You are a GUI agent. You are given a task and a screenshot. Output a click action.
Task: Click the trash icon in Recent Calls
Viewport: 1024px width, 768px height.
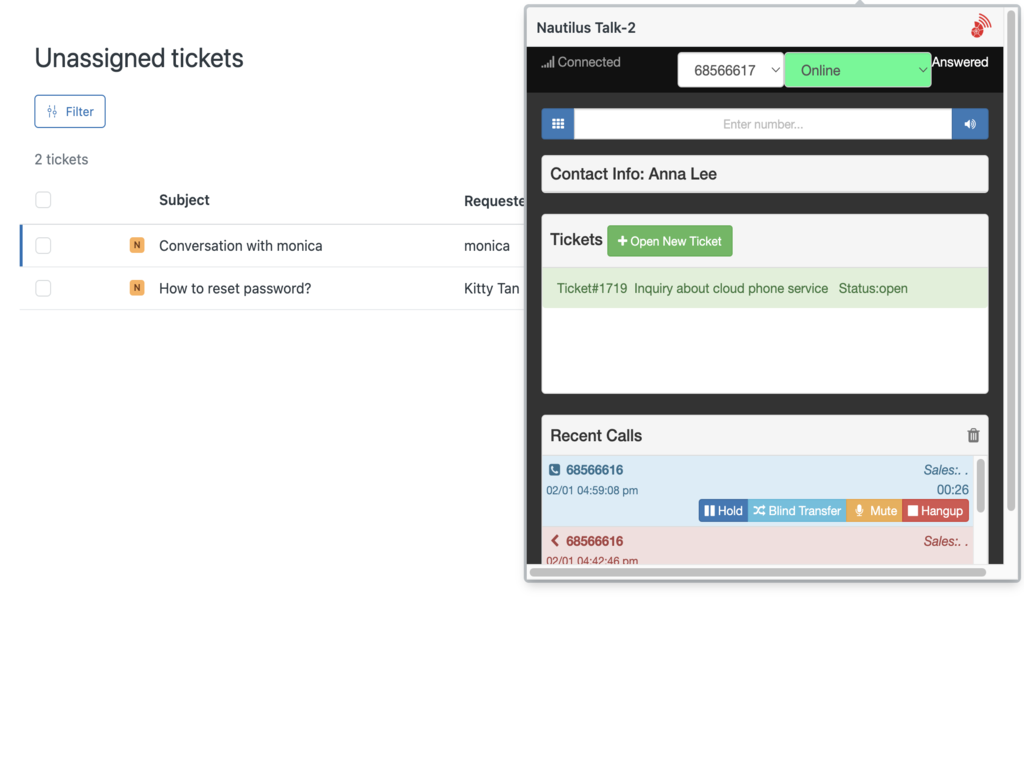click(x=973, y=435)
